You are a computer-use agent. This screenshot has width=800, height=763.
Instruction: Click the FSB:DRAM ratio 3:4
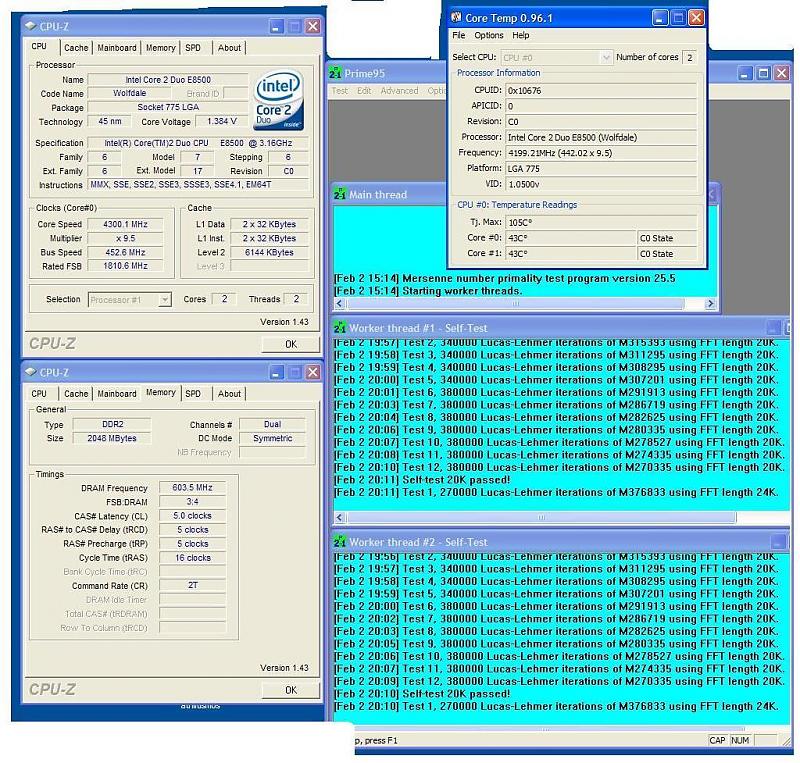pyautogui.click(x=192, y=502)
